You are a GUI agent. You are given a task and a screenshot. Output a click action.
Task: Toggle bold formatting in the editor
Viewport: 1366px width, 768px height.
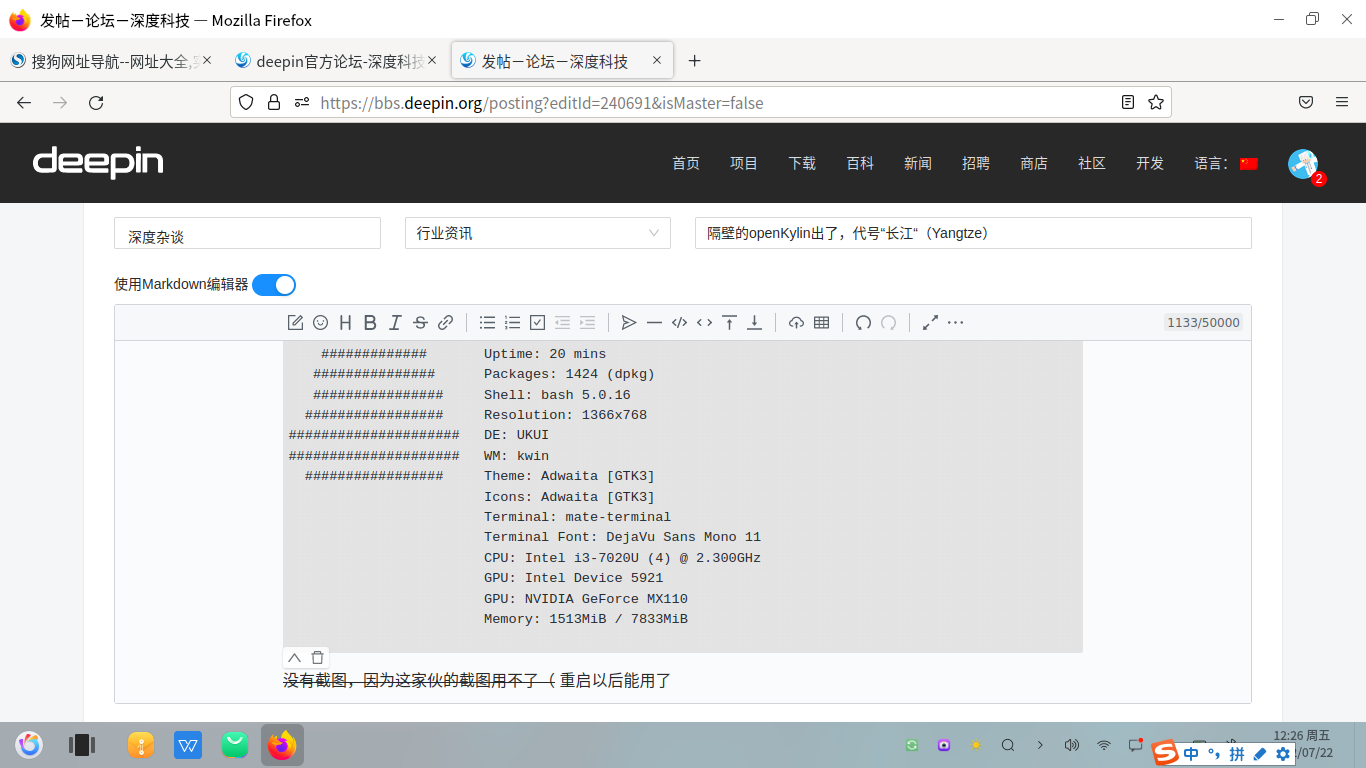[370, 322]
